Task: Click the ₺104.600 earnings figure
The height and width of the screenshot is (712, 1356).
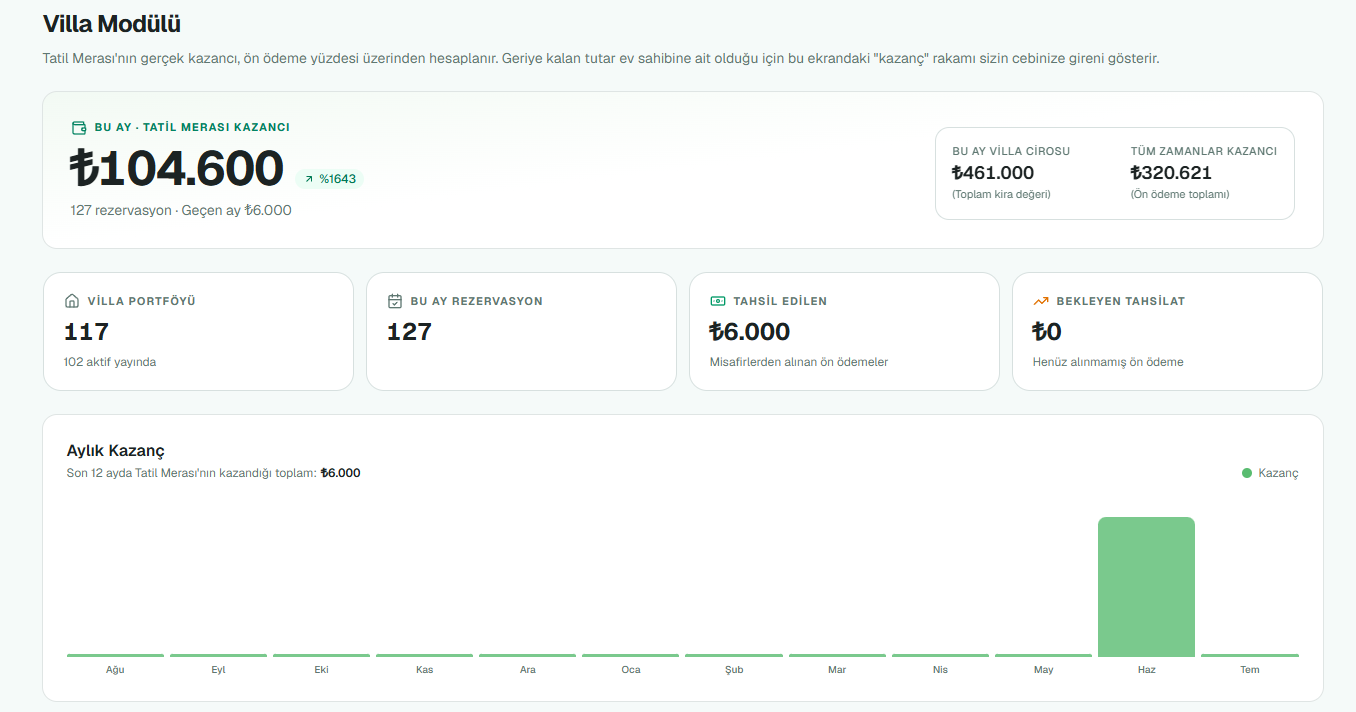Action: (177, 168)
